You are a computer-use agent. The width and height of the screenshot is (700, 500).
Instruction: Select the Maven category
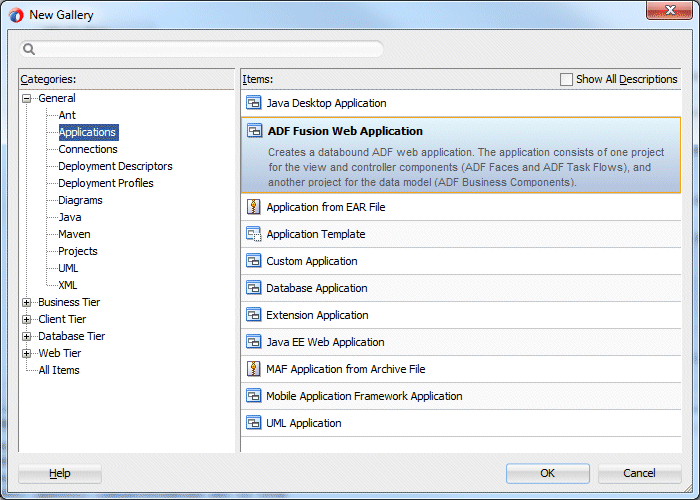(x=74, y=234)
